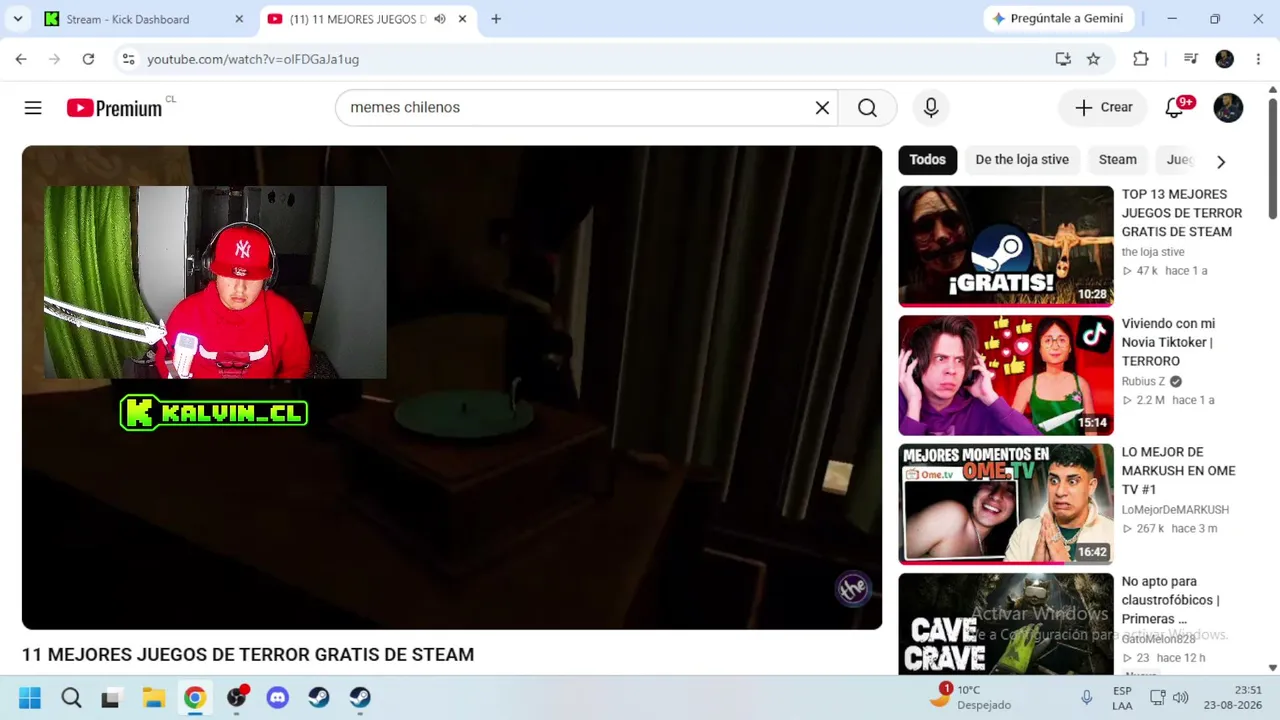This screenshot has width=1280, height=720.
Task: Open a new browser tab
Action: coord(496,19)
